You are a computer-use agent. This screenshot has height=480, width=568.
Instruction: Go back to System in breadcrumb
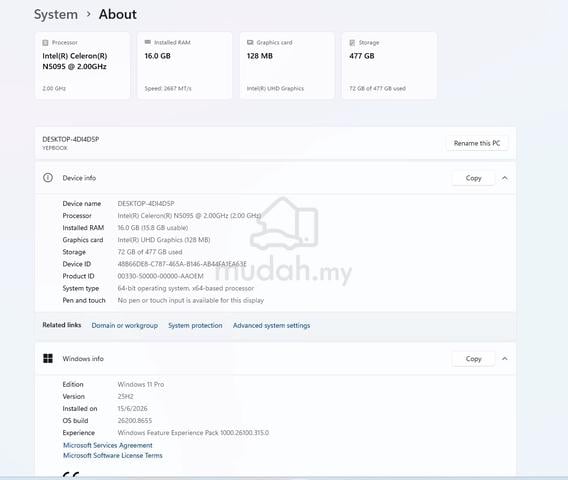(56, 14)
